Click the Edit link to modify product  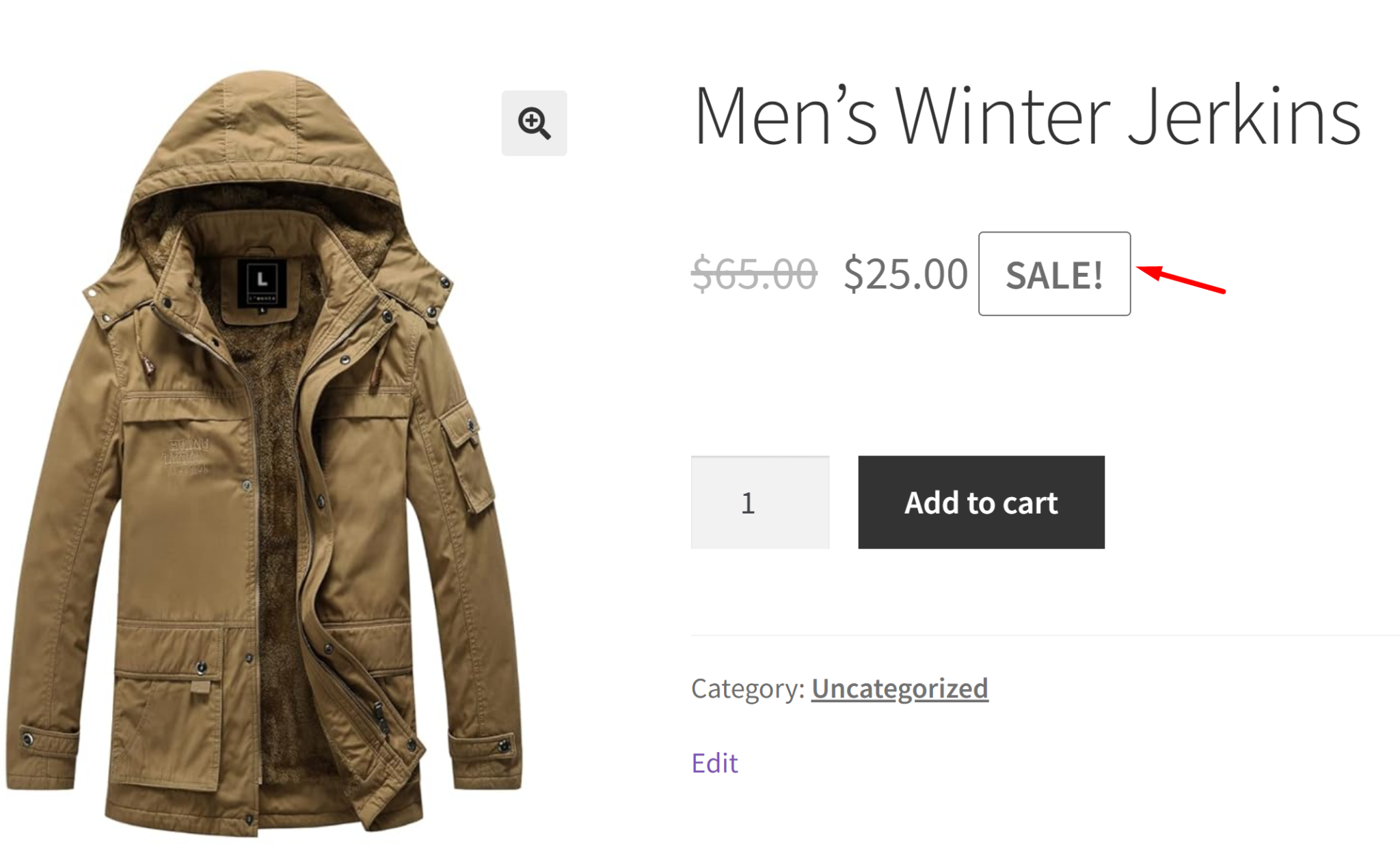[714, 762]
